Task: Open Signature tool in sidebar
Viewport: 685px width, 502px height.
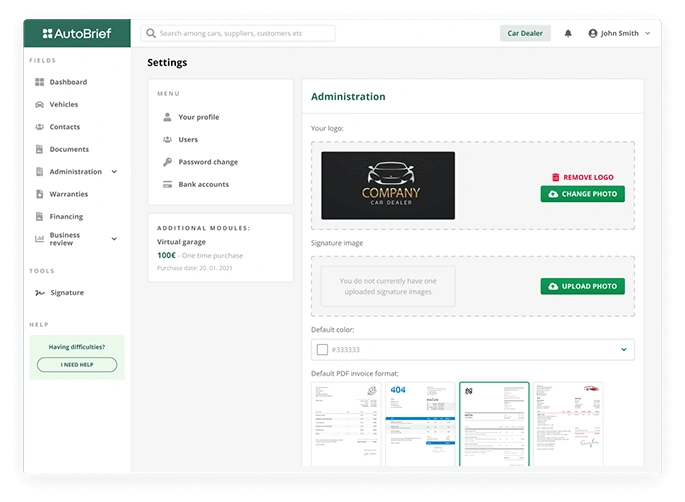Action: [66, 293]
